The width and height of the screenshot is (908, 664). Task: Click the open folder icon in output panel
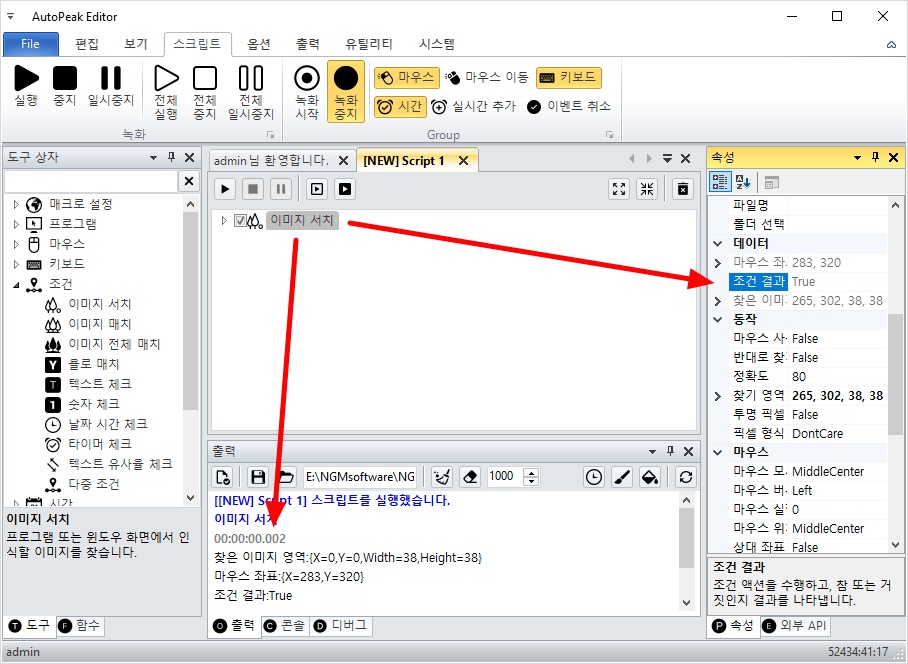(x=285, y=477)
